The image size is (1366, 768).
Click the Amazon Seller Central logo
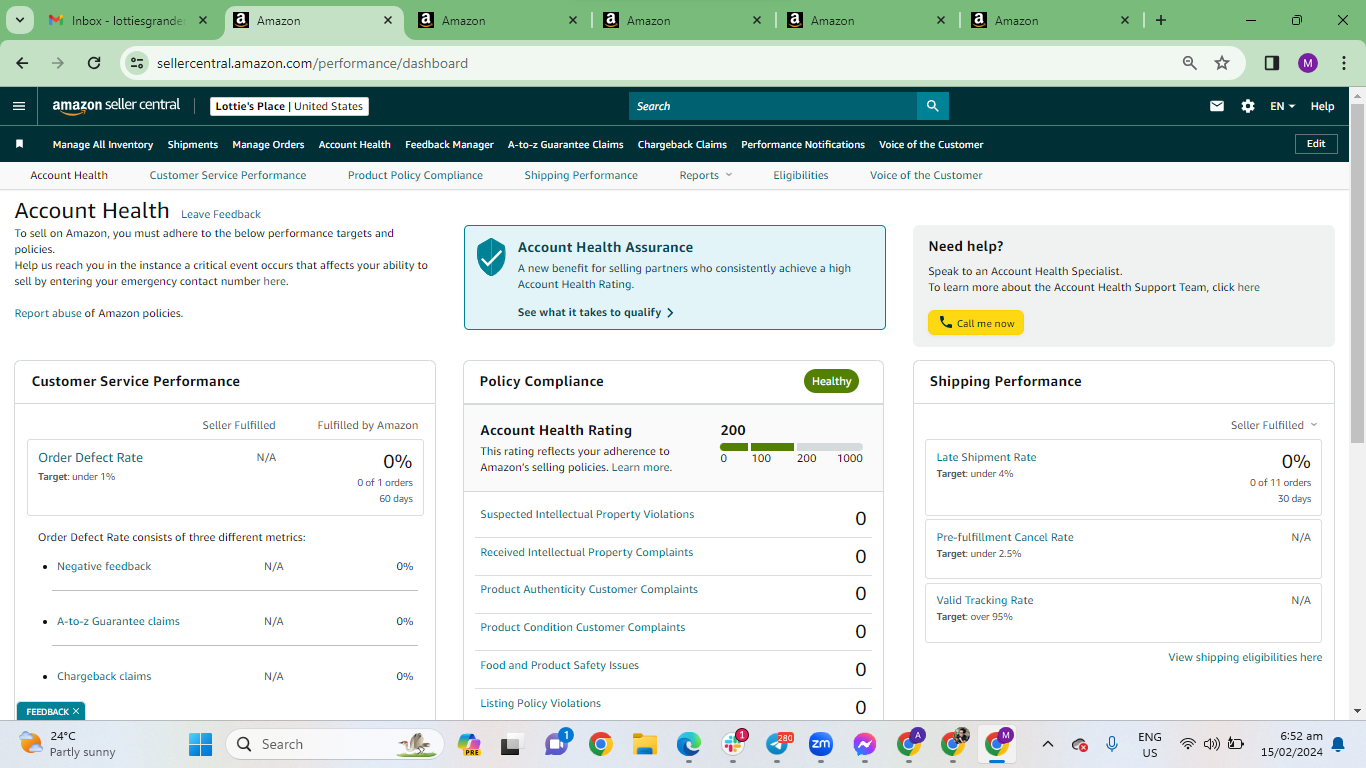pyautogui.click(x=116, y=106)
